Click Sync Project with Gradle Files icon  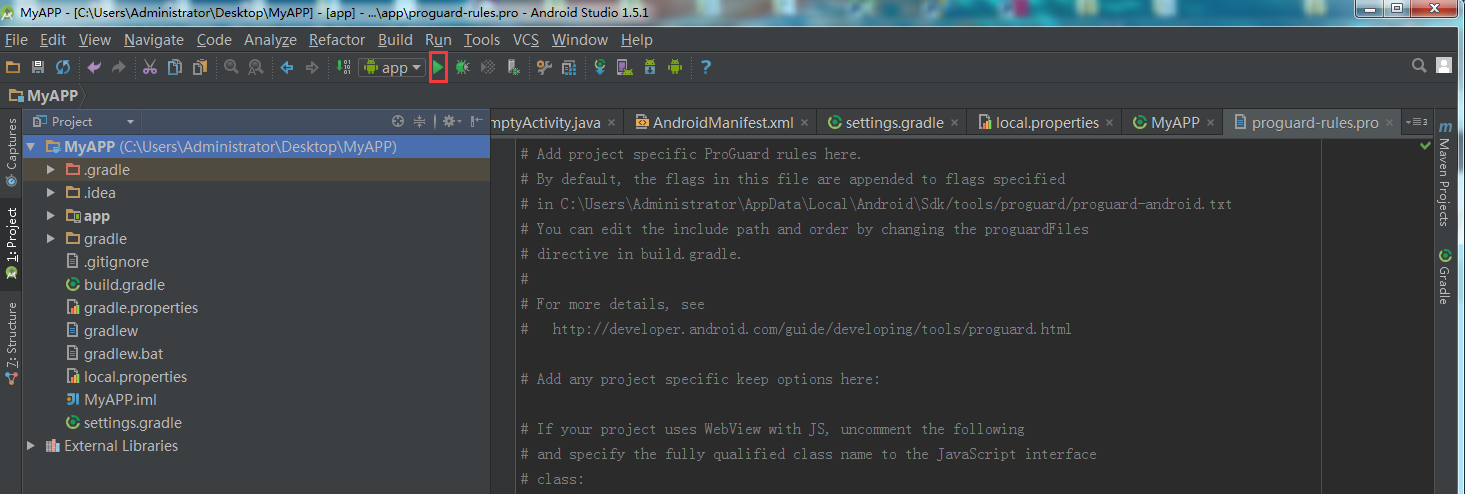pyautogui.click(x=600, y=67)
